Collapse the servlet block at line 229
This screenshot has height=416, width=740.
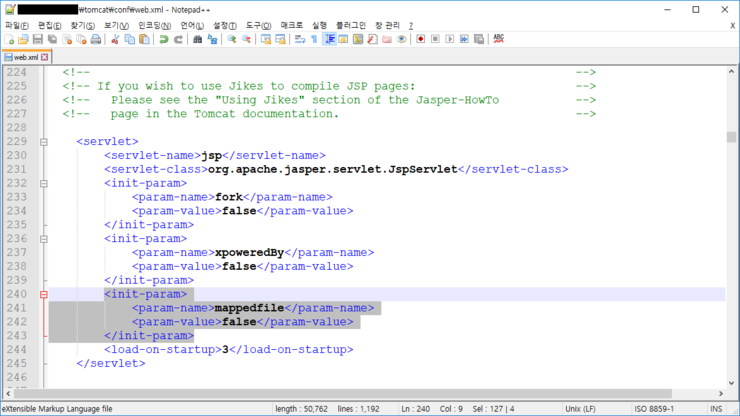(43, 142)
